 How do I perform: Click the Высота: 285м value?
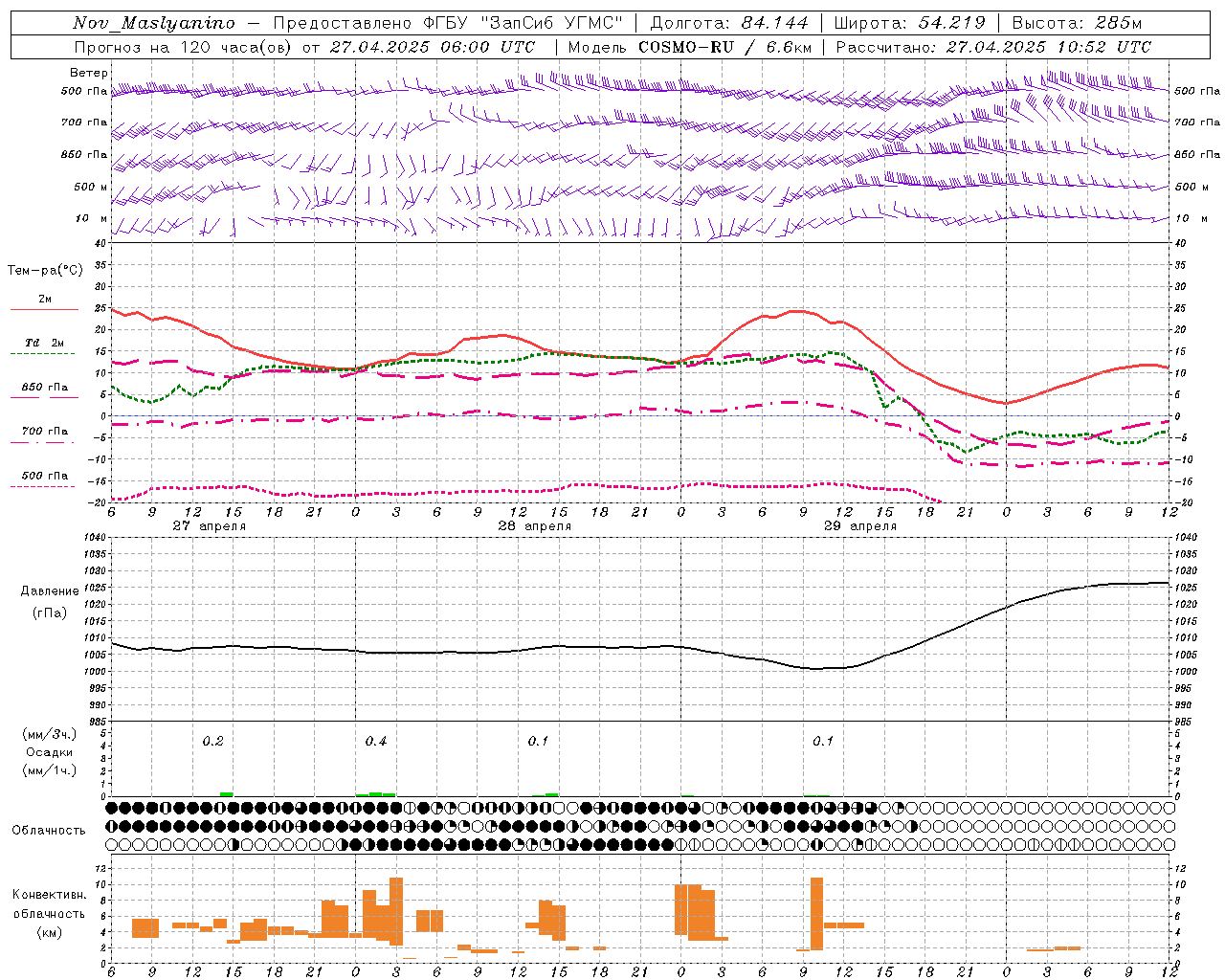[1077, 23]
